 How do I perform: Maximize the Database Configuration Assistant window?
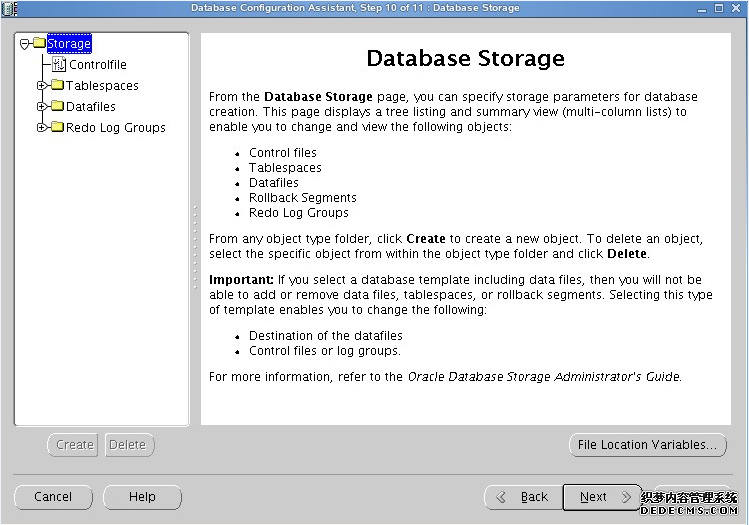coord(719,8)
